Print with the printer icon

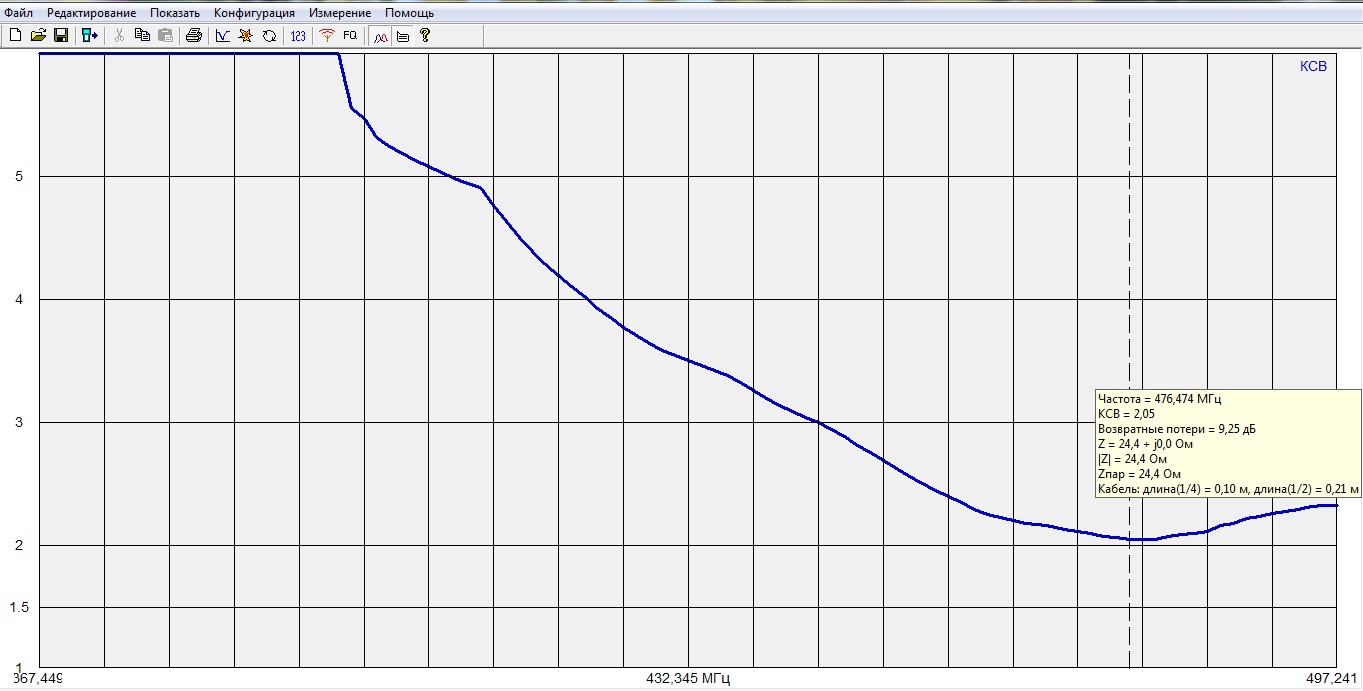194,35
